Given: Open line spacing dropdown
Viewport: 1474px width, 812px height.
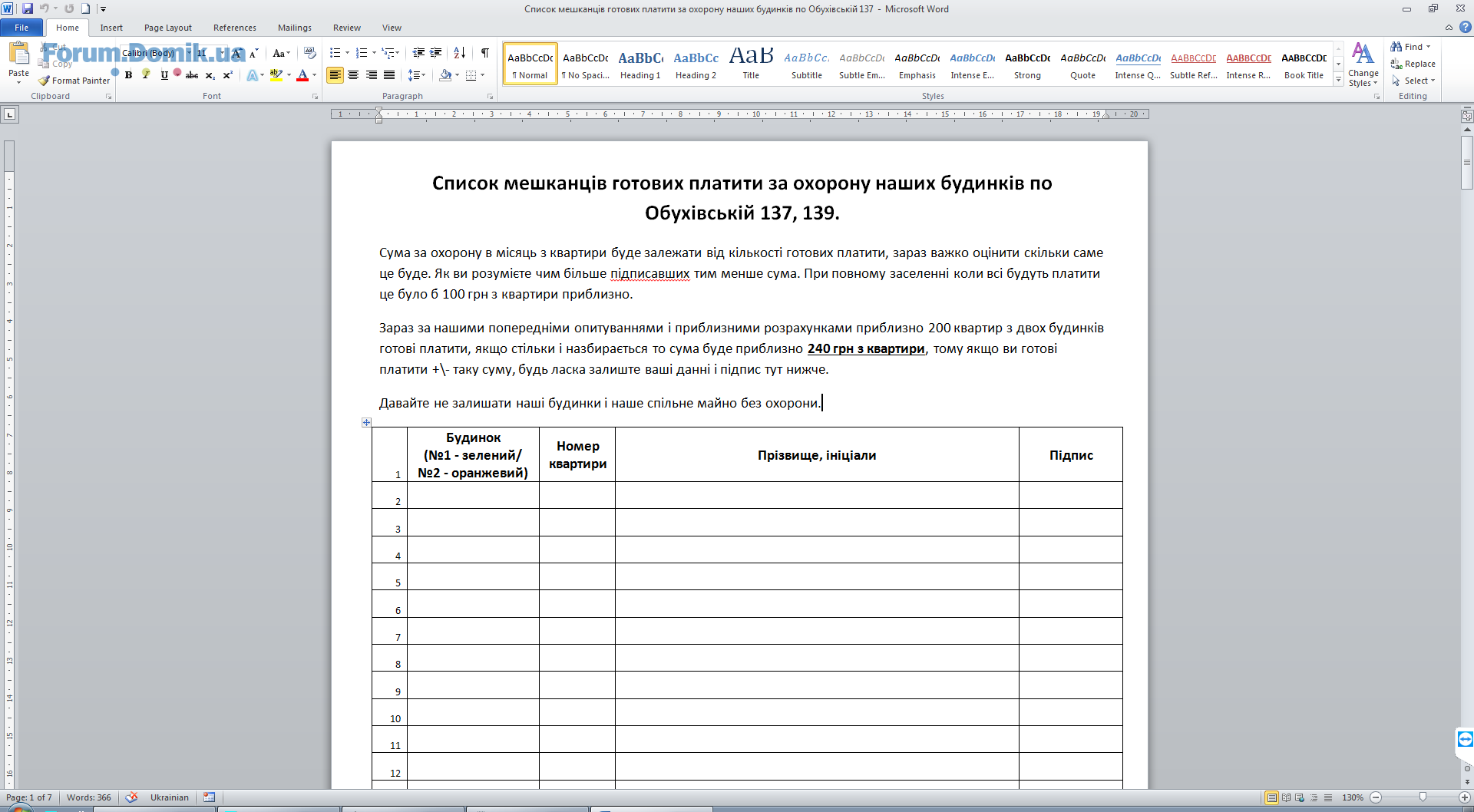Looking at the screenshot, I should (x=416, y=75).
